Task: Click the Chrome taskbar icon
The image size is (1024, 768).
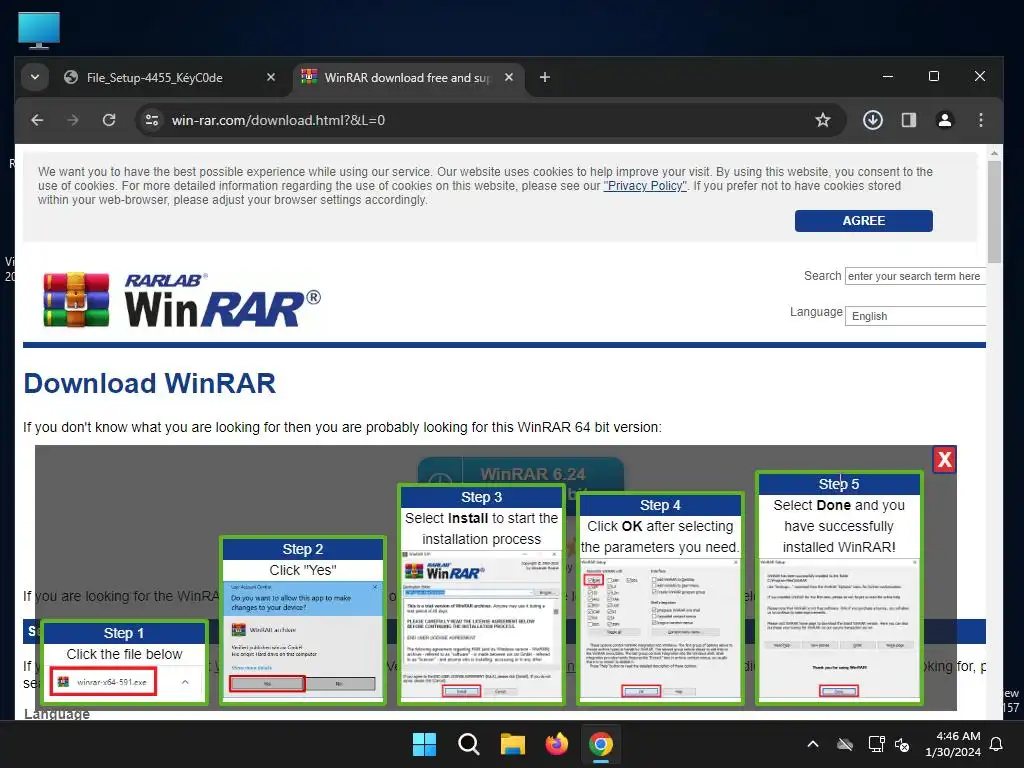Action: coord(601,744)
